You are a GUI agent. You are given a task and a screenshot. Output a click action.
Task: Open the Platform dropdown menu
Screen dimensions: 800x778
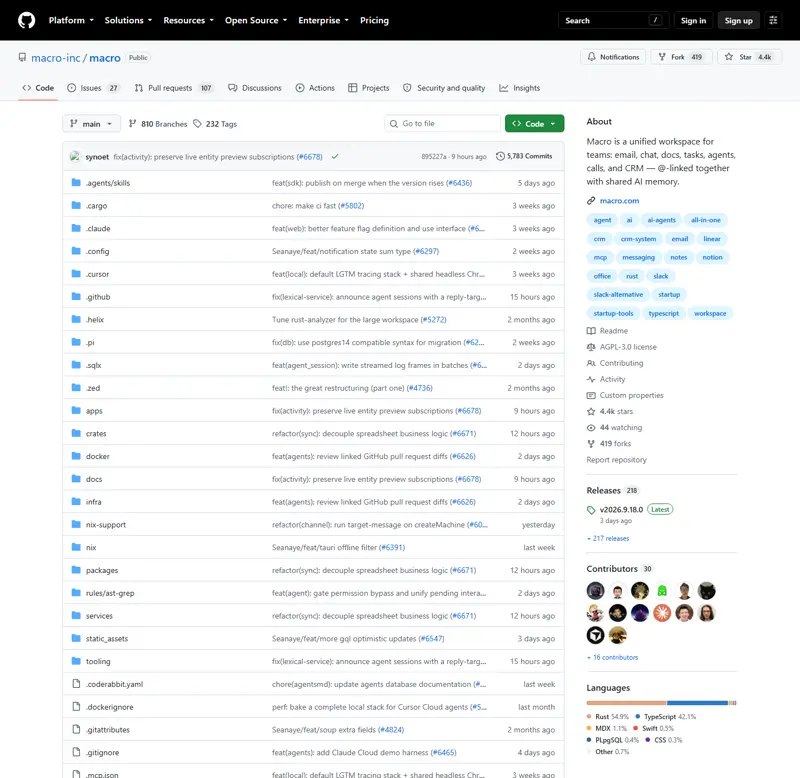(x=71, y=20)
